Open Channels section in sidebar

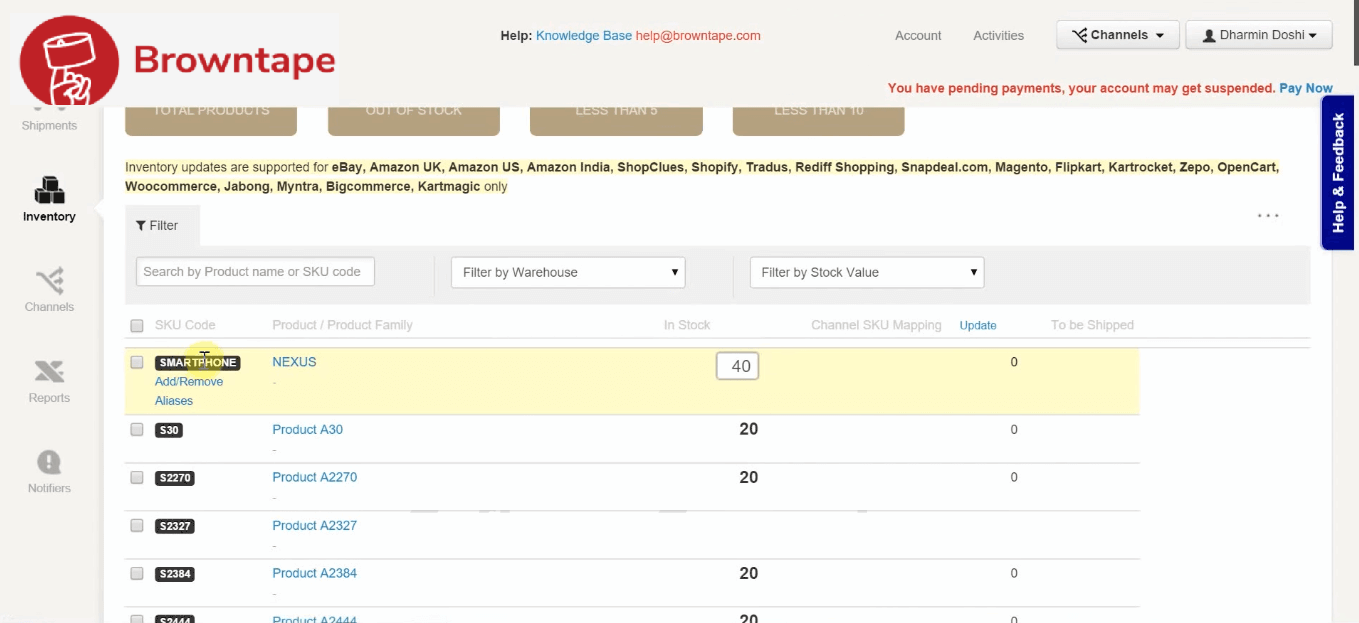tap(49, 290)
